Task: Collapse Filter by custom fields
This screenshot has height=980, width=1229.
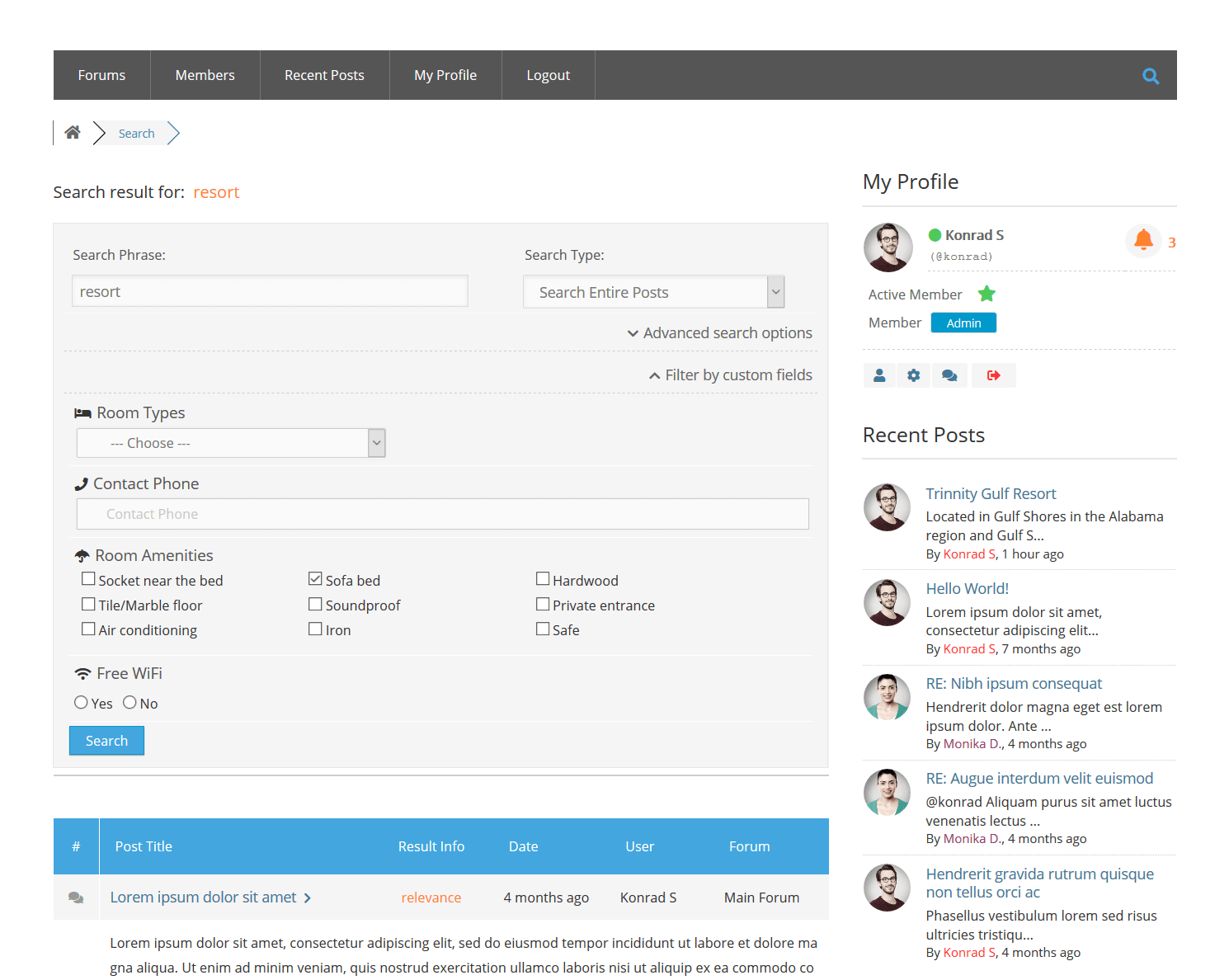Action: [x=730, y=375]
